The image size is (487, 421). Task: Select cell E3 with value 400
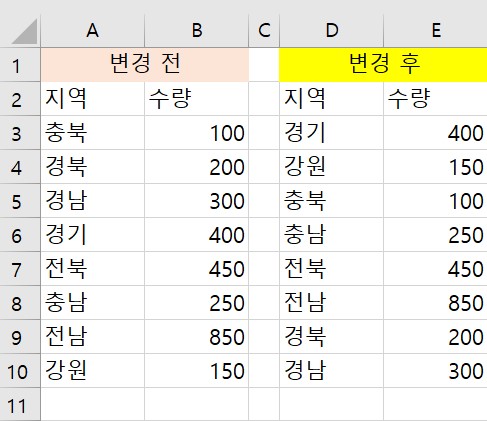[436, 133]
